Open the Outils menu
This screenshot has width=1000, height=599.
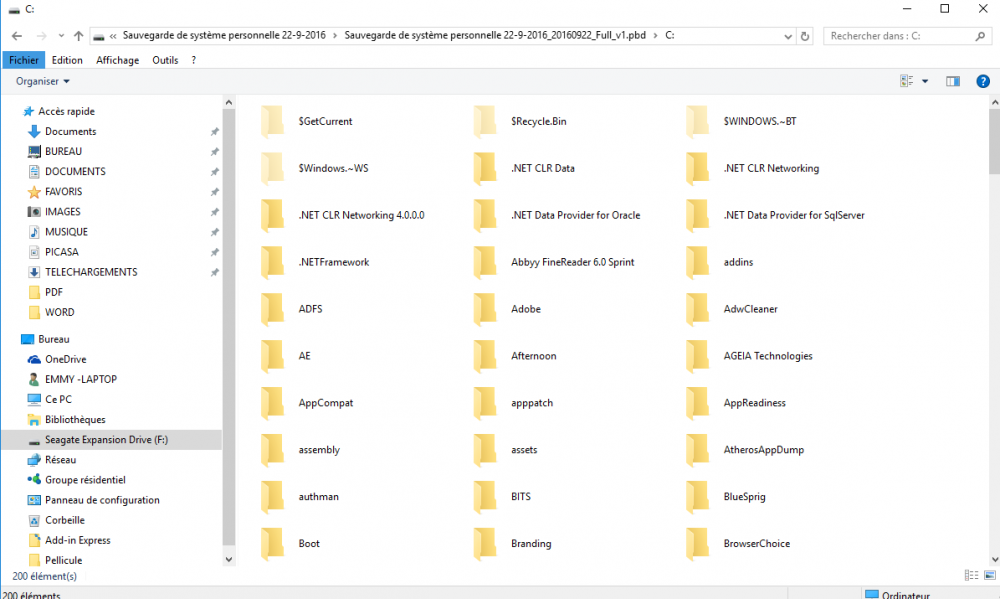click(x=165, y=60)
